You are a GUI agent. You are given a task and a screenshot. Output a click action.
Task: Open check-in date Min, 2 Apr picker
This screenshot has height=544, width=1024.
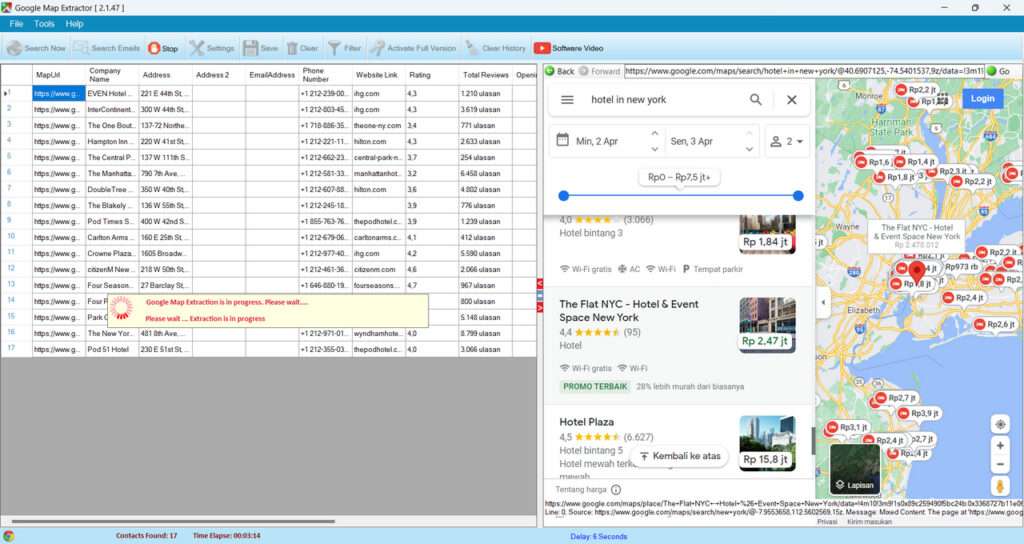[x=598, y=141]
